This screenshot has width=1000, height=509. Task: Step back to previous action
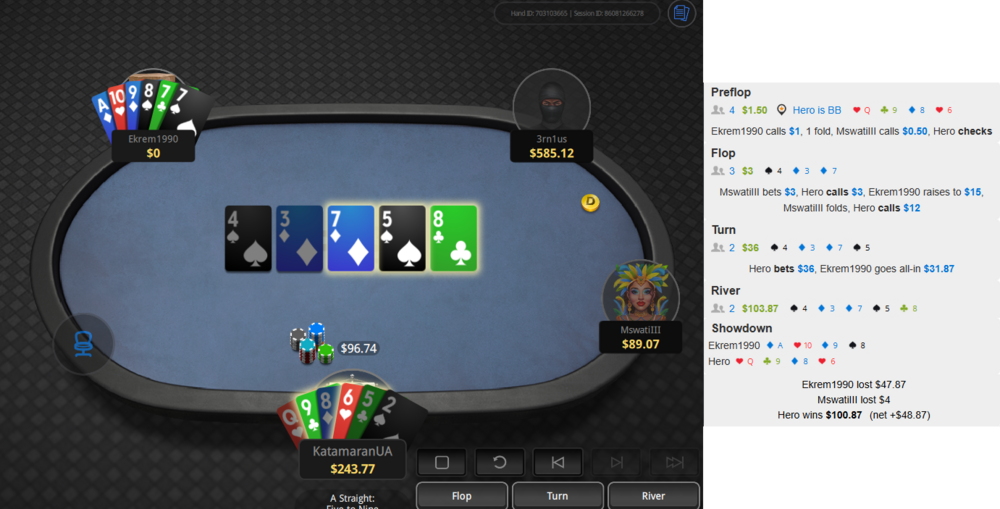(558, 462)
